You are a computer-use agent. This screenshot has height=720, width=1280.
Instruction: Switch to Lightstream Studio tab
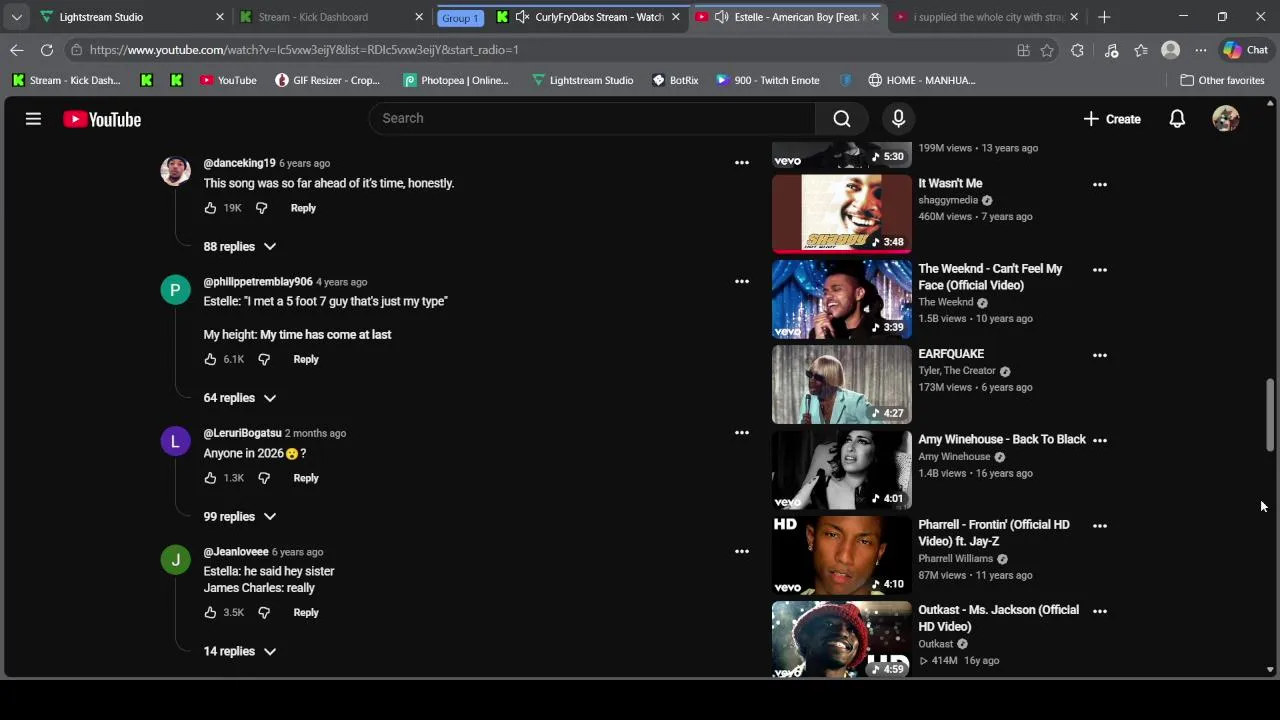131,17
